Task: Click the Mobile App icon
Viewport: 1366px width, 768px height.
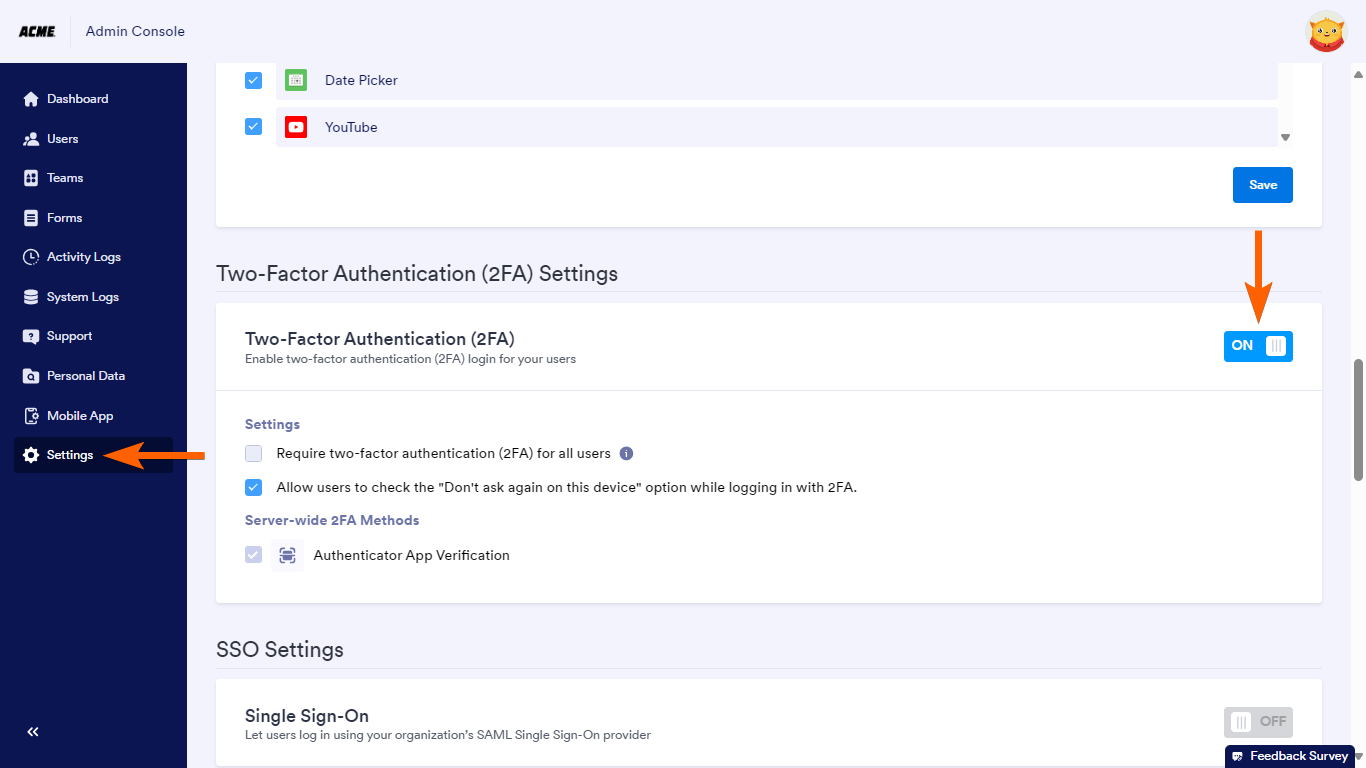Action: pos(30,416)
